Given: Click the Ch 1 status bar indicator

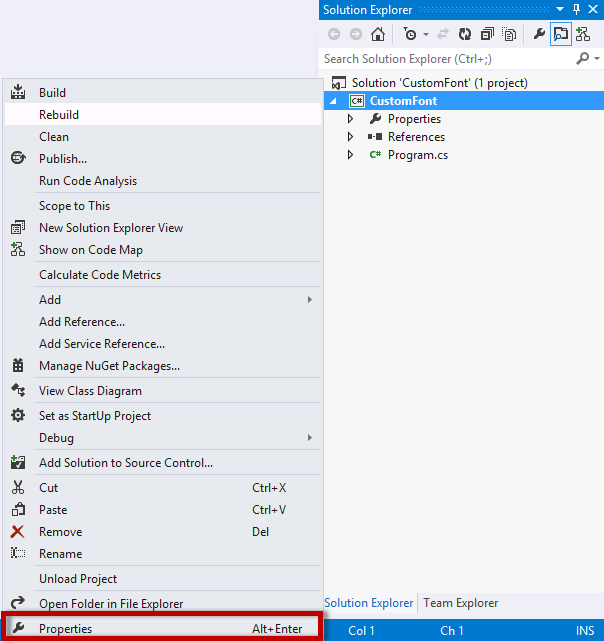Looking at the screenshot, I should point(451,631).
